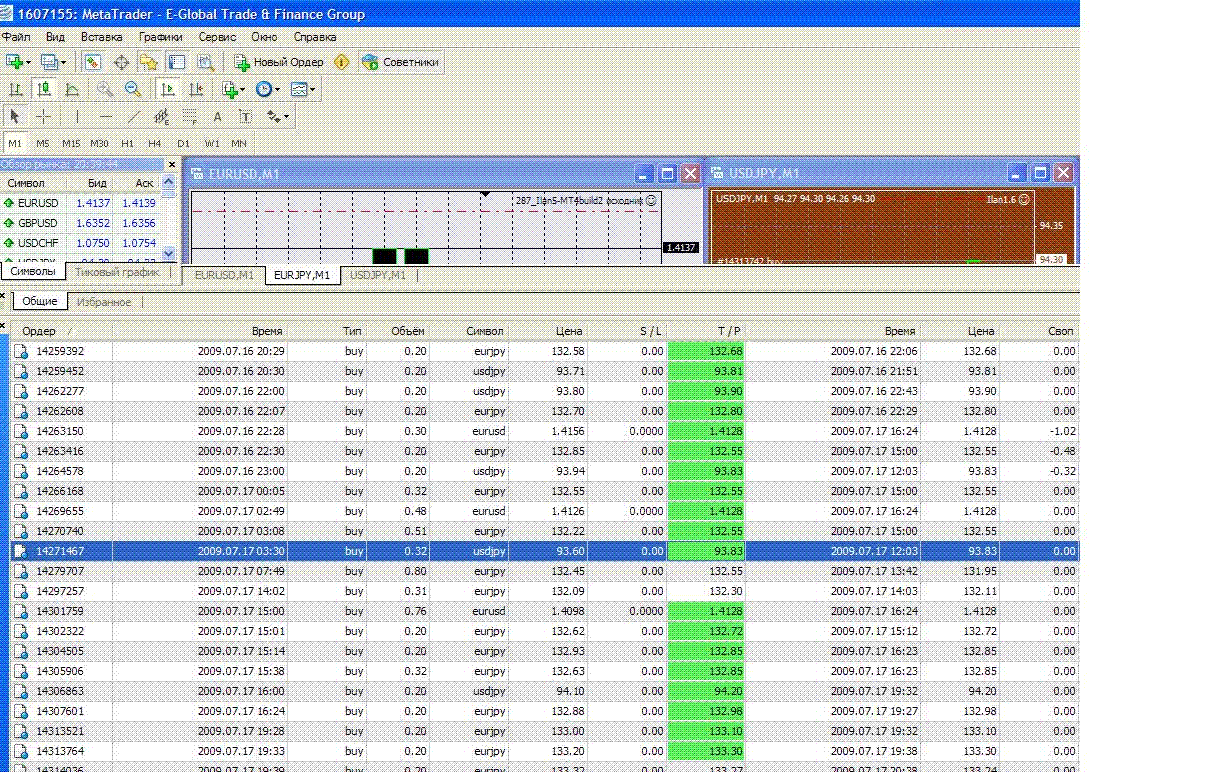Select order 14301759 in the list
The height and width of the screenshot is (772, 1229).
[x=545, y=611]
